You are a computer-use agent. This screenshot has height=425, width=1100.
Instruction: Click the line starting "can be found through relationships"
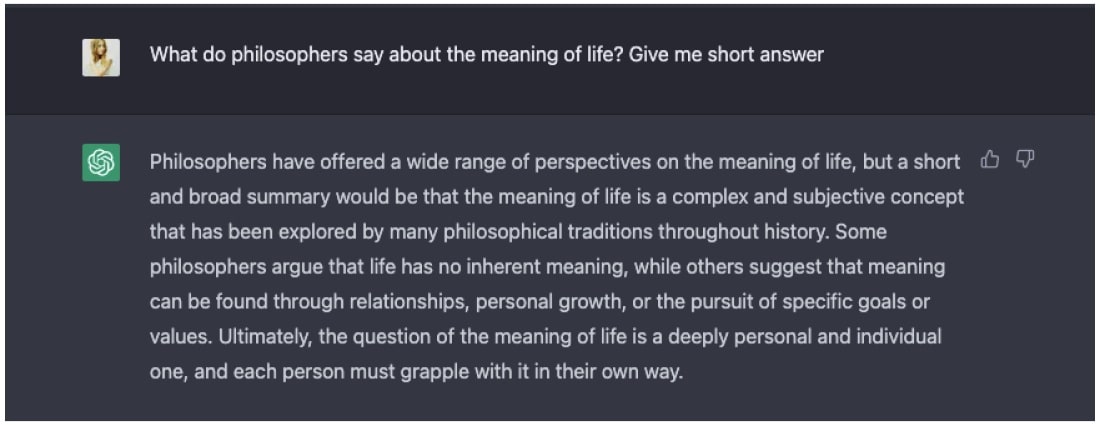(x=539, y=302)
